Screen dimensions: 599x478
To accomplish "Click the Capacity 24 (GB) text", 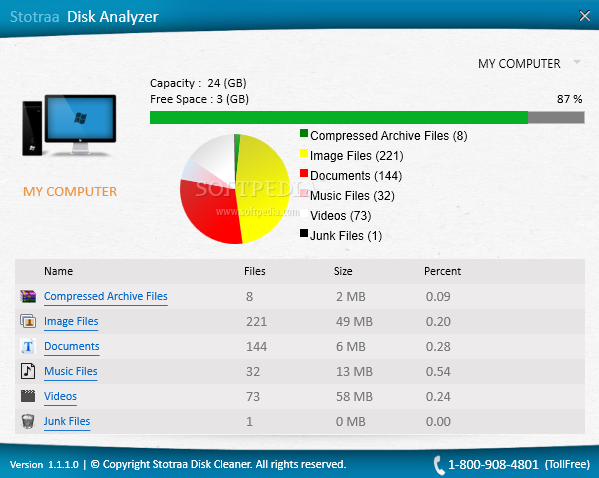I will [x=198, y=83].
